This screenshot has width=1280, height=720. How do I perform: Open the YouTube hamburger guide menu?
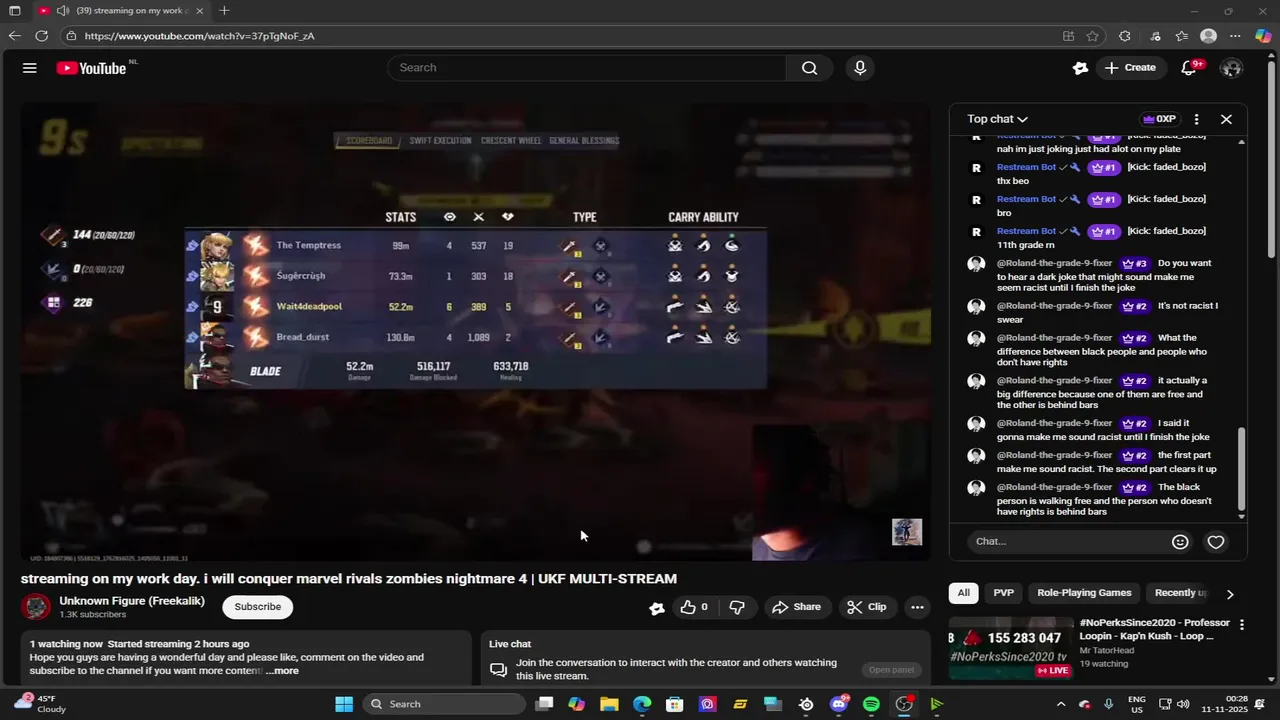coord(29,68)
